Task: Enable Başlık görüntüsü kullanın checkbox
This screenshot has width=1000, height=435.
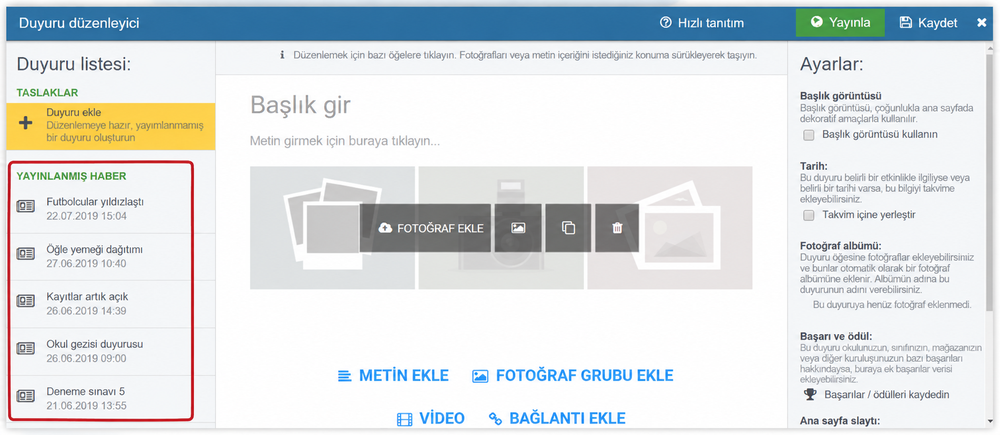Action: pyautogui.click(x=809, y=135)
